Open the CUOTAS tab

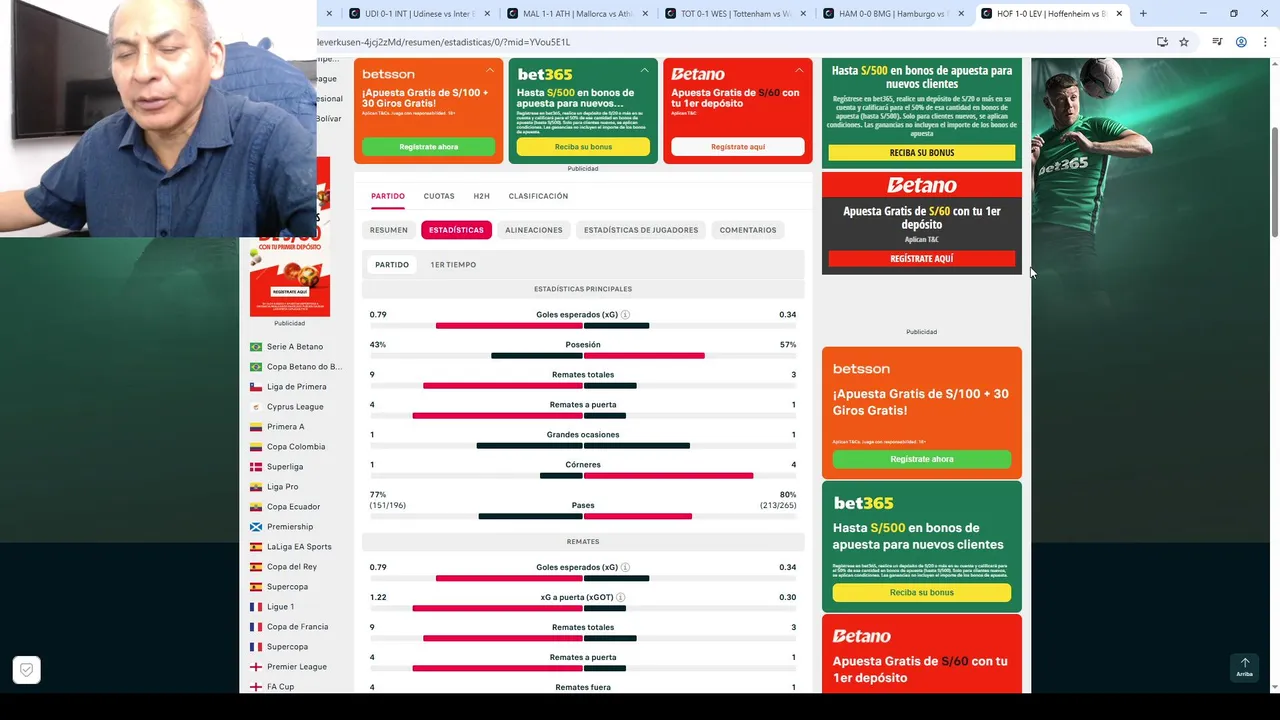tap(439, 196)
